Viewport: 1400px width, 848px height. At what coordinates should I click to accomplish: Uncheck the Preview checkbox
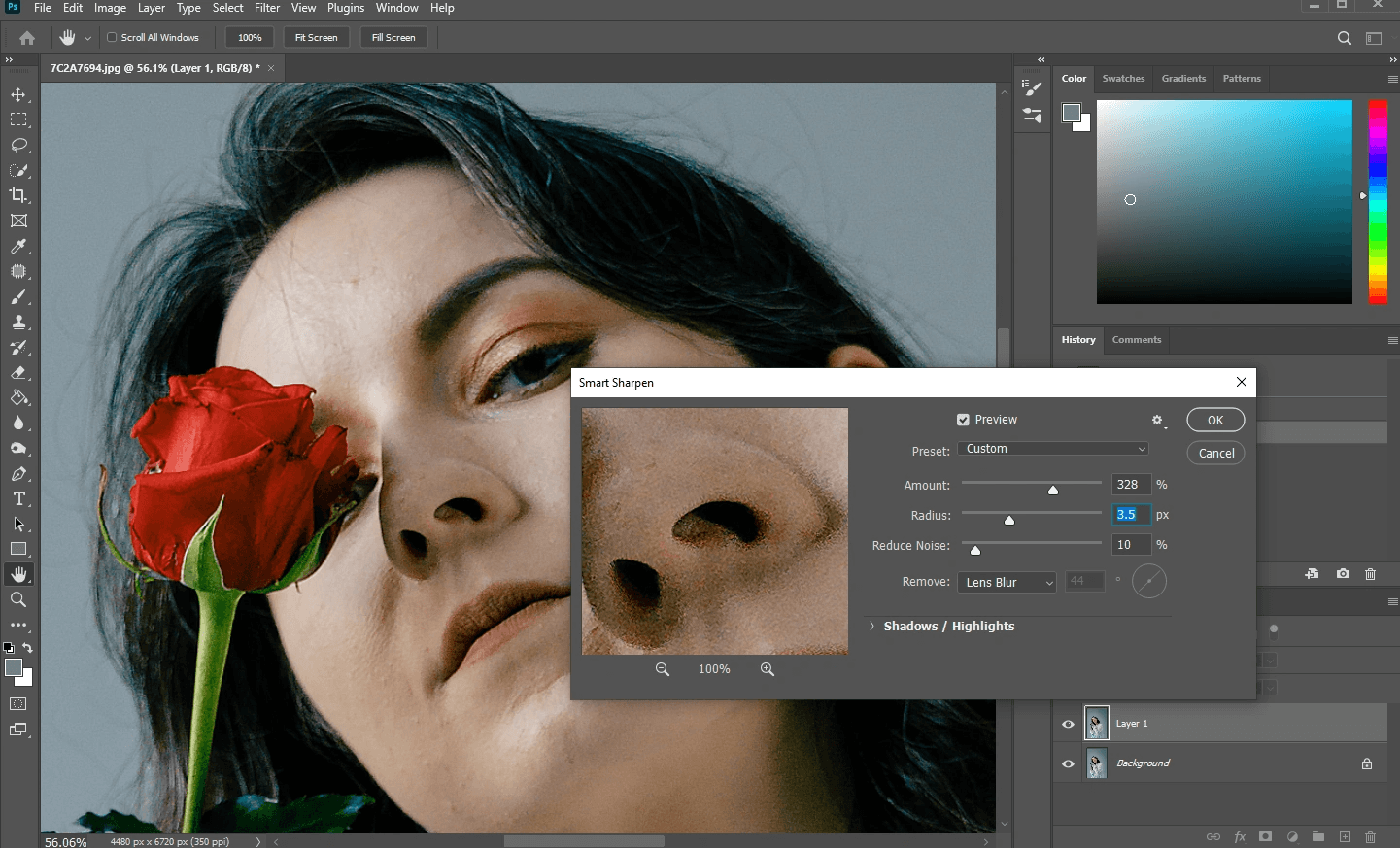pyautogui.click(x=963, y=420)
